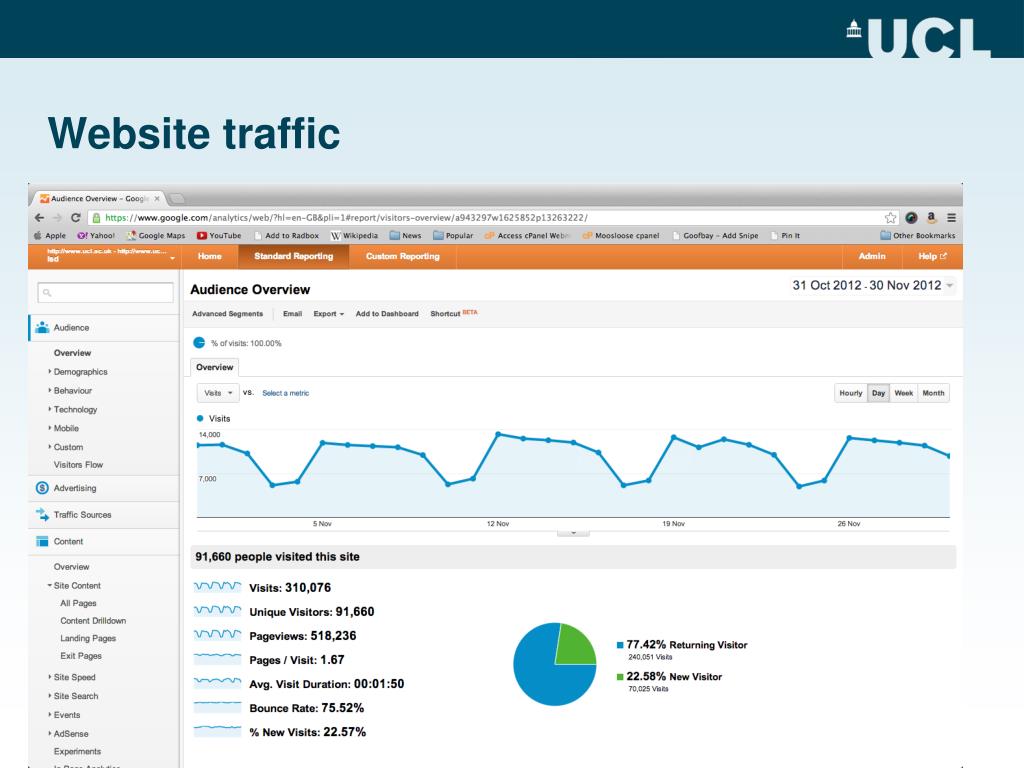Click the Visits sparkline thumbnail
Image resolution: width=1024 pixels, height=768 pixels.
point(217,587)
